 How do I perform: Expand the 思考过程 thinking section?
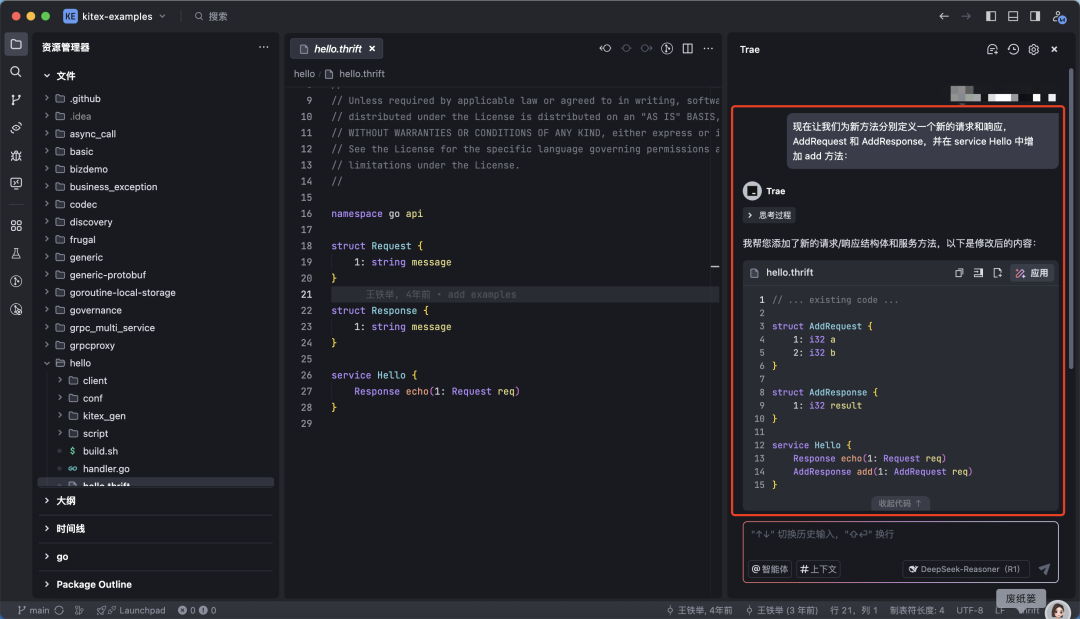(769, 215)
